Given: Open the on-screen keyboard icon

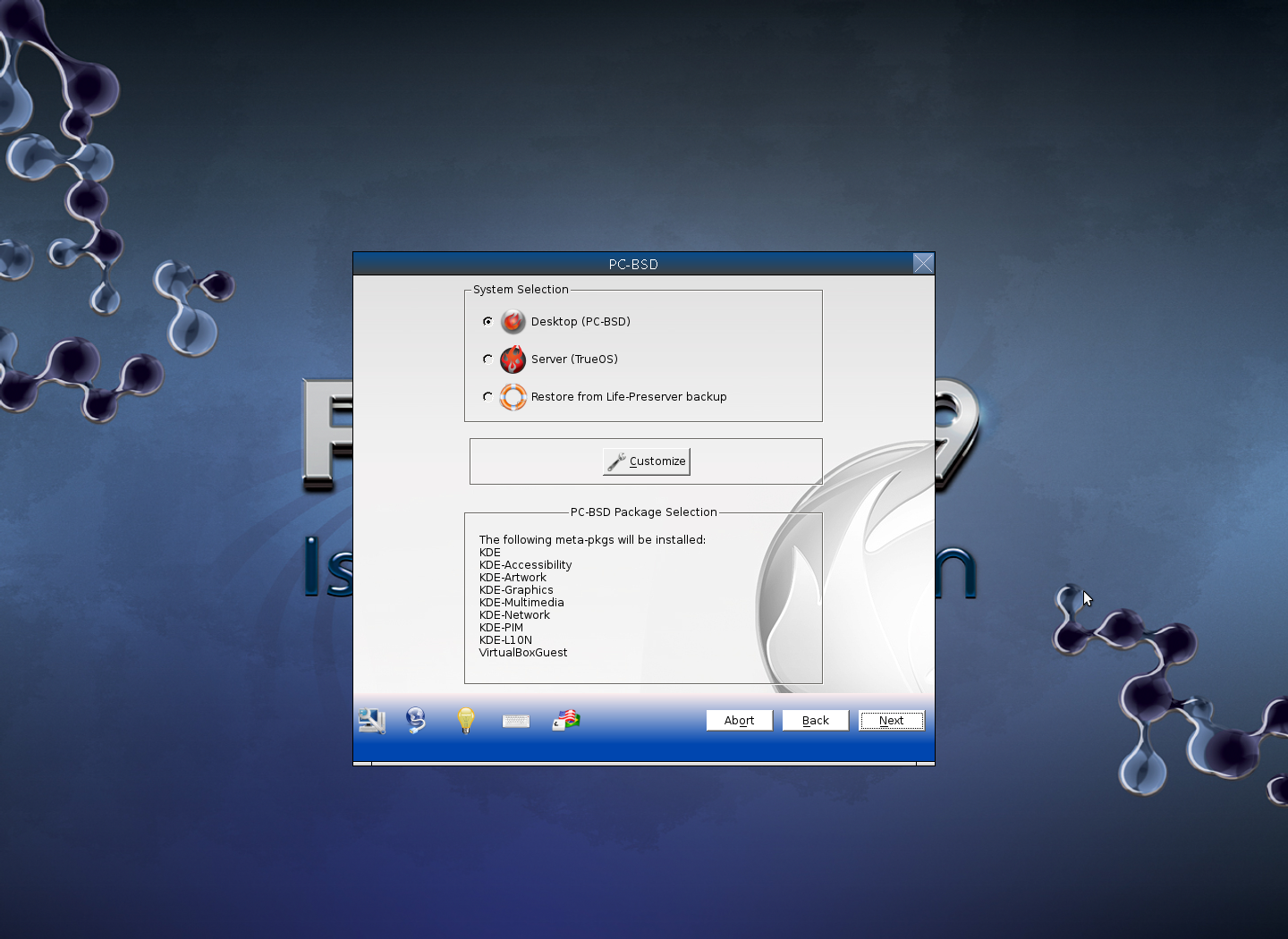Looking at the screenshot, I should 516,721.
